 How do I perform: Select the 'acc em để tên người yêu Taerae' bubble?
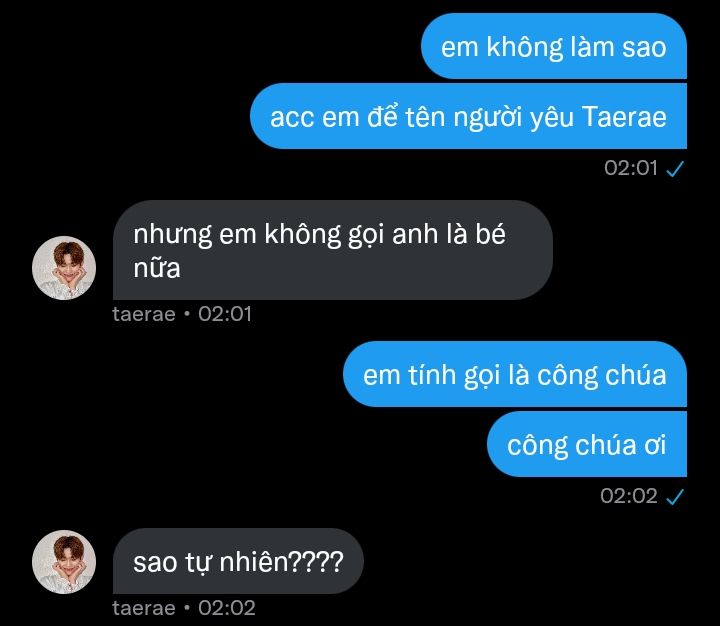pyautogui.click(x=468, y=116)
